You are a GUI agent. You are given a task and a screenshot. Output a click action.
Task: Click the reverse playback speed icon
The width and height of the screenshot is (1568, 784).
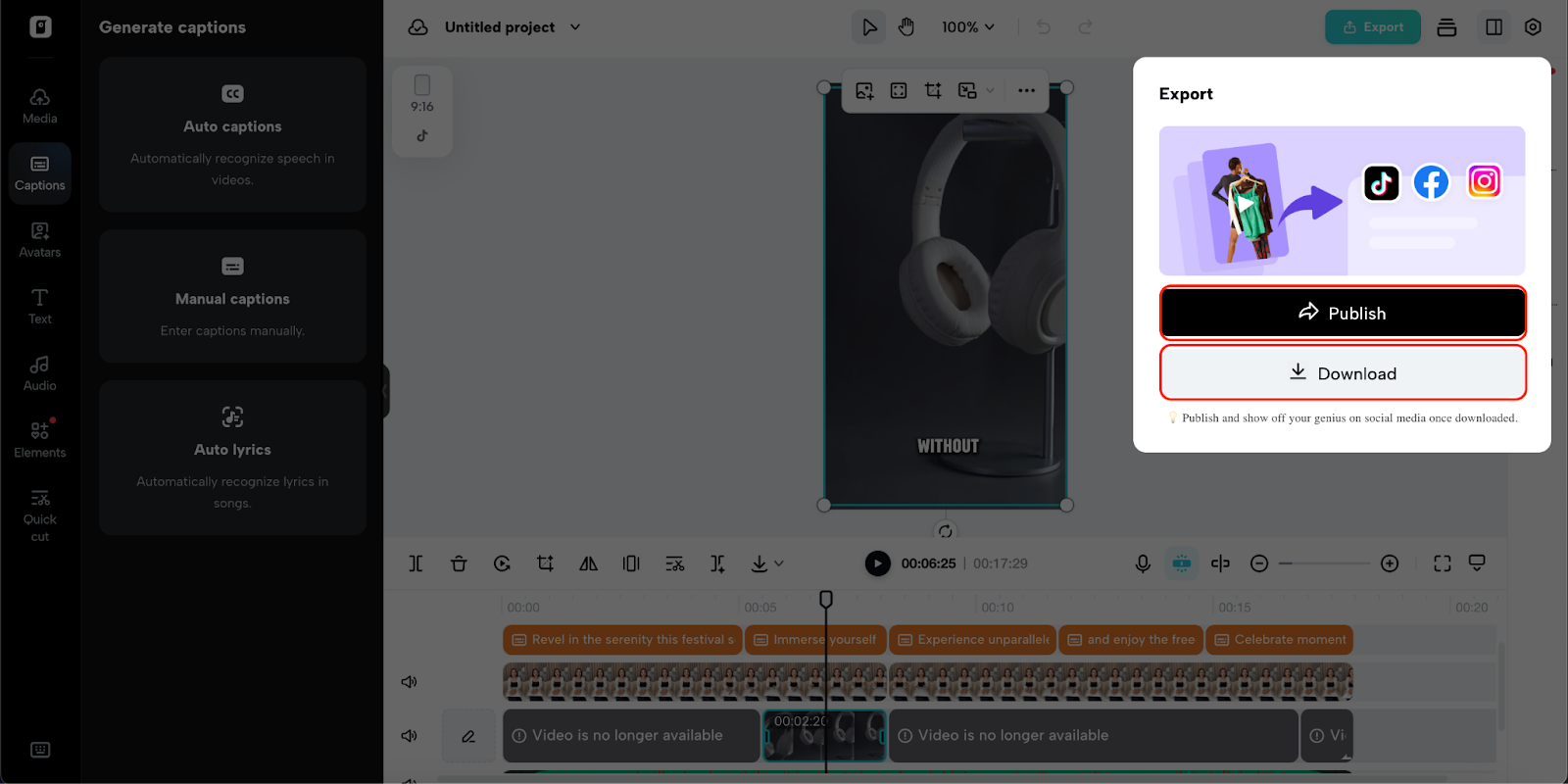[502, 563]
